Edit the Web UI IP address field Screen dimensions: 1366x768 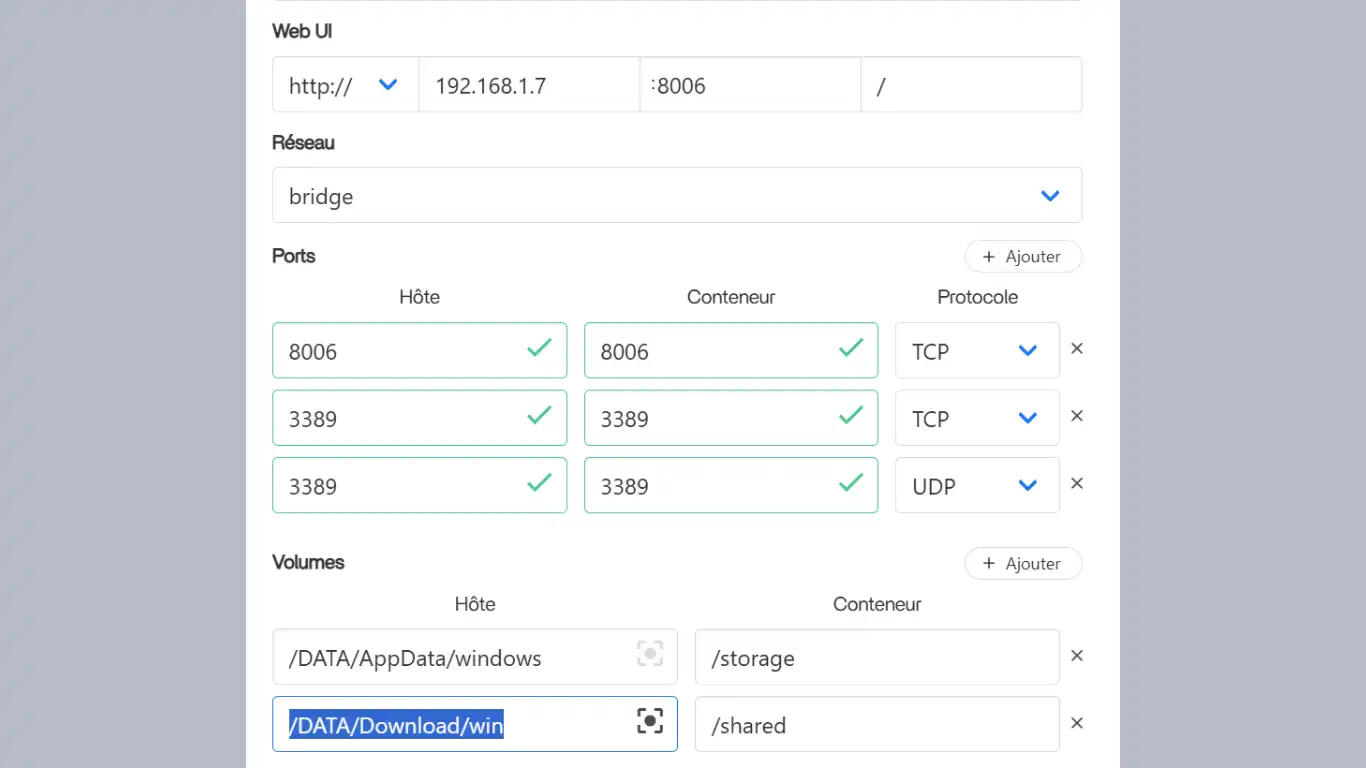(528, 85)
